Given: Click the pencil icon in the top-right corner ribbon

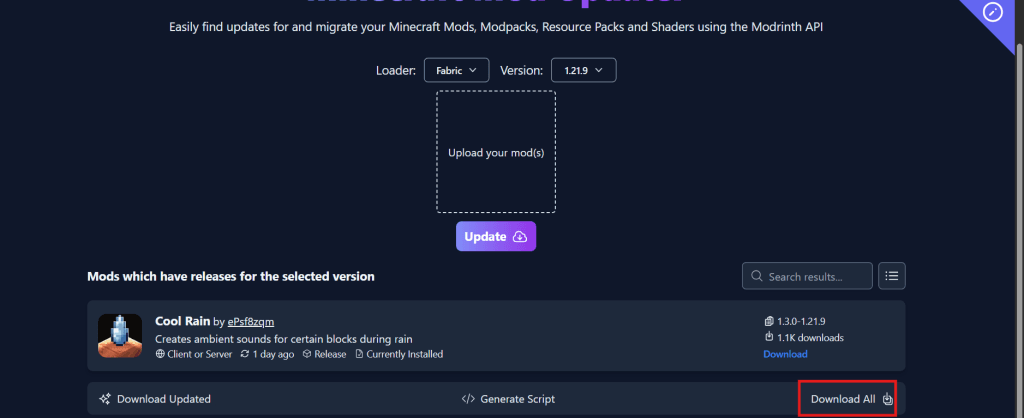Looking at the screenshot, I should 992,12.
